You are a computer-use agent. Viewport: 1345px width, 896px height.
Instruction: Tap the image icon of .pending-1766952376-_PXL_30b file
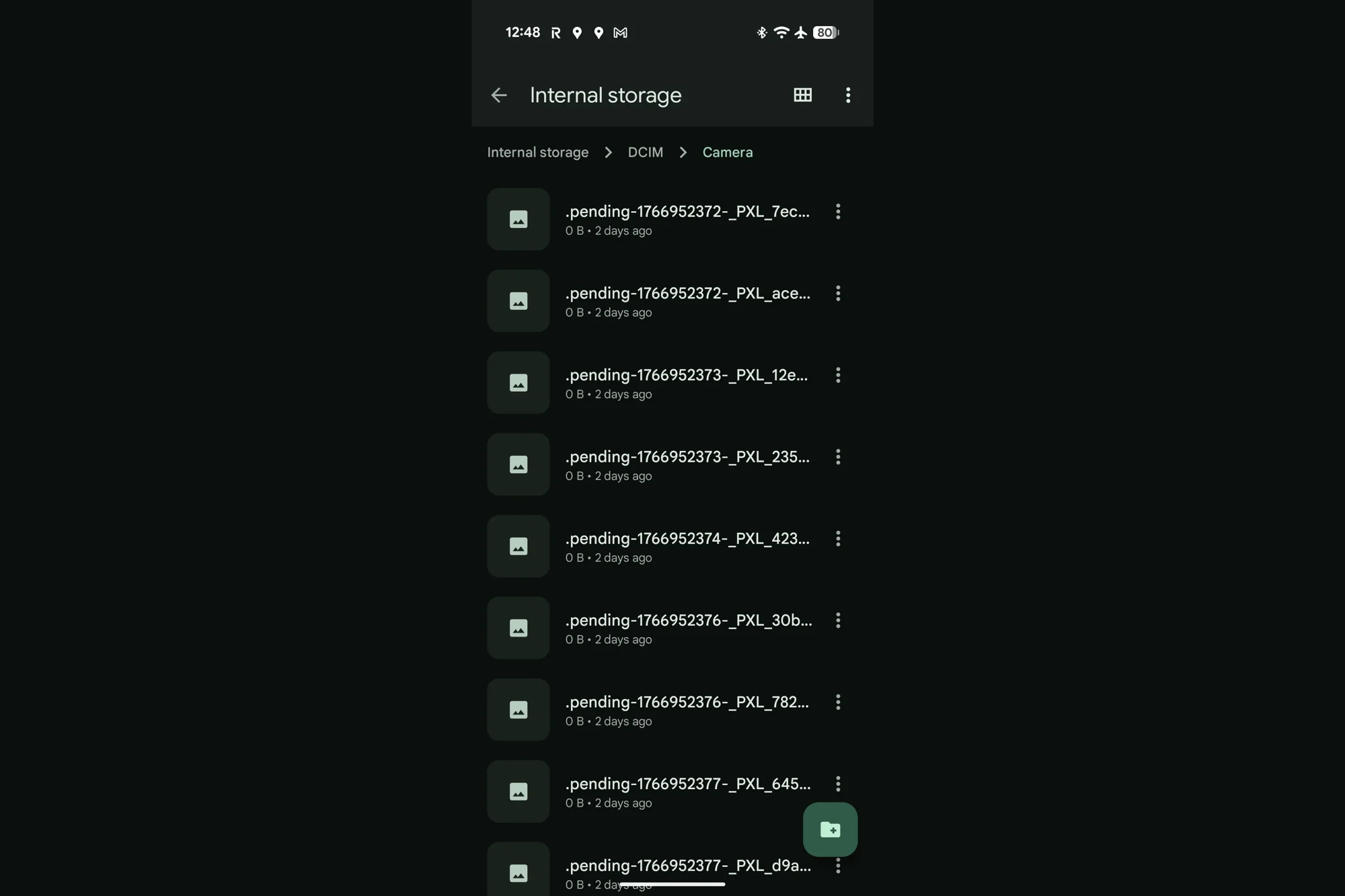point(517,628)
